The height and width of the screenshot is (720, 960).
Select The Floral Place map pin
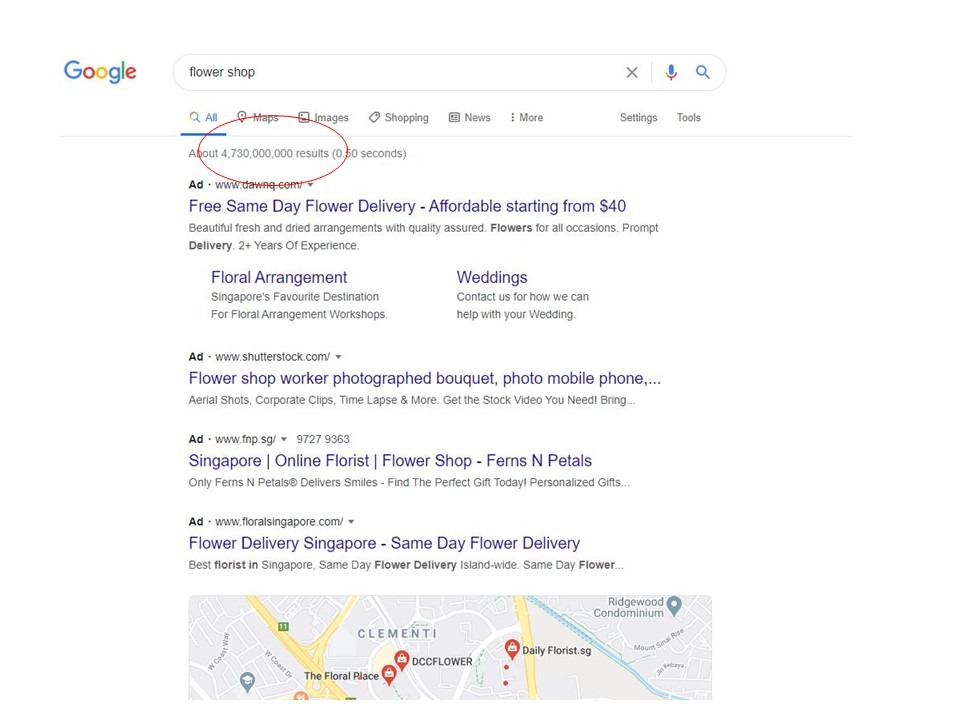389,675
